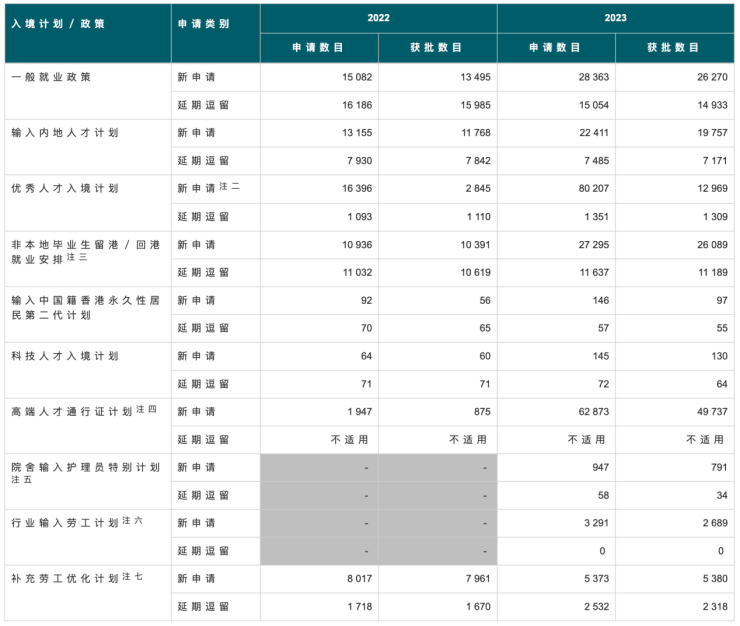Select the 申请类别 header cell
The height and width of the screenshot is (626, 740).
point(203,23)
